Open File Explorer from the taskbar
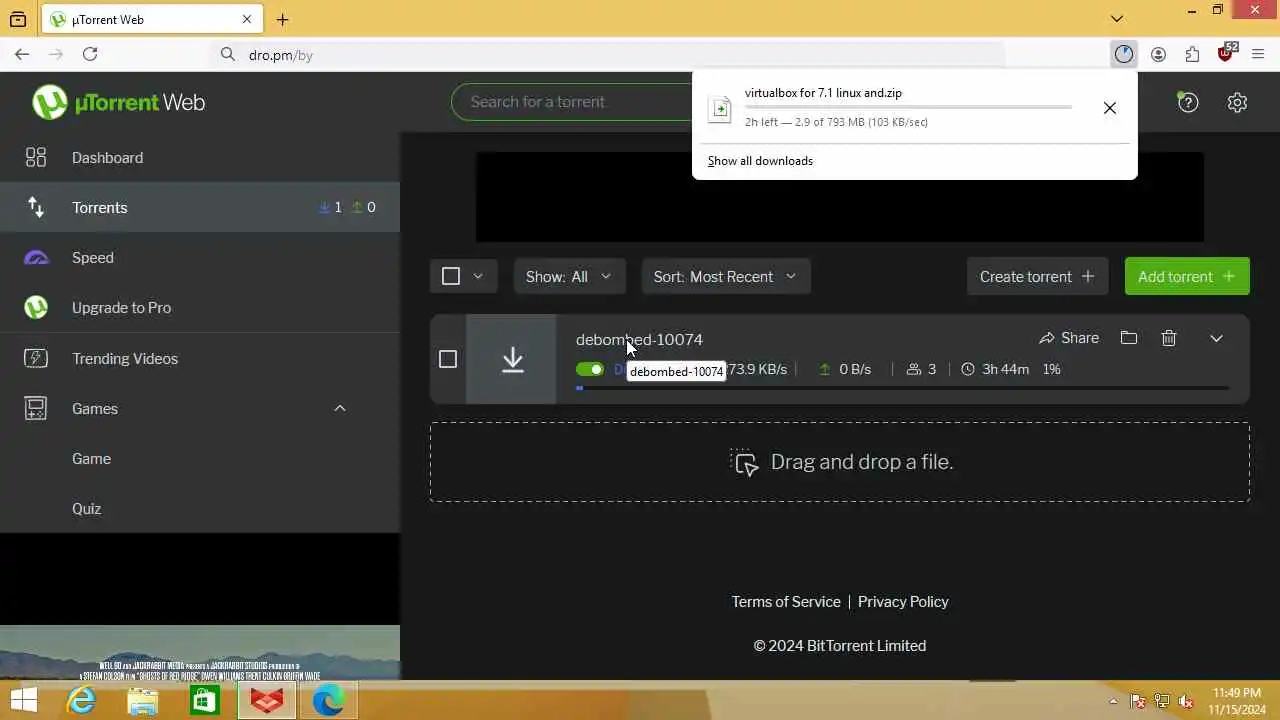 click(143, 701)
